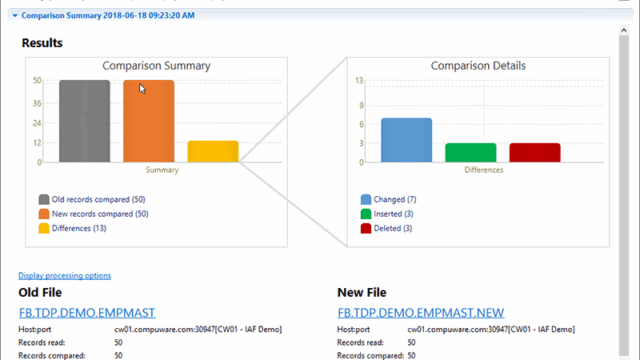Open new file FB.TDP.DEMO.EMPMAST.NEW link

[421, 313]
